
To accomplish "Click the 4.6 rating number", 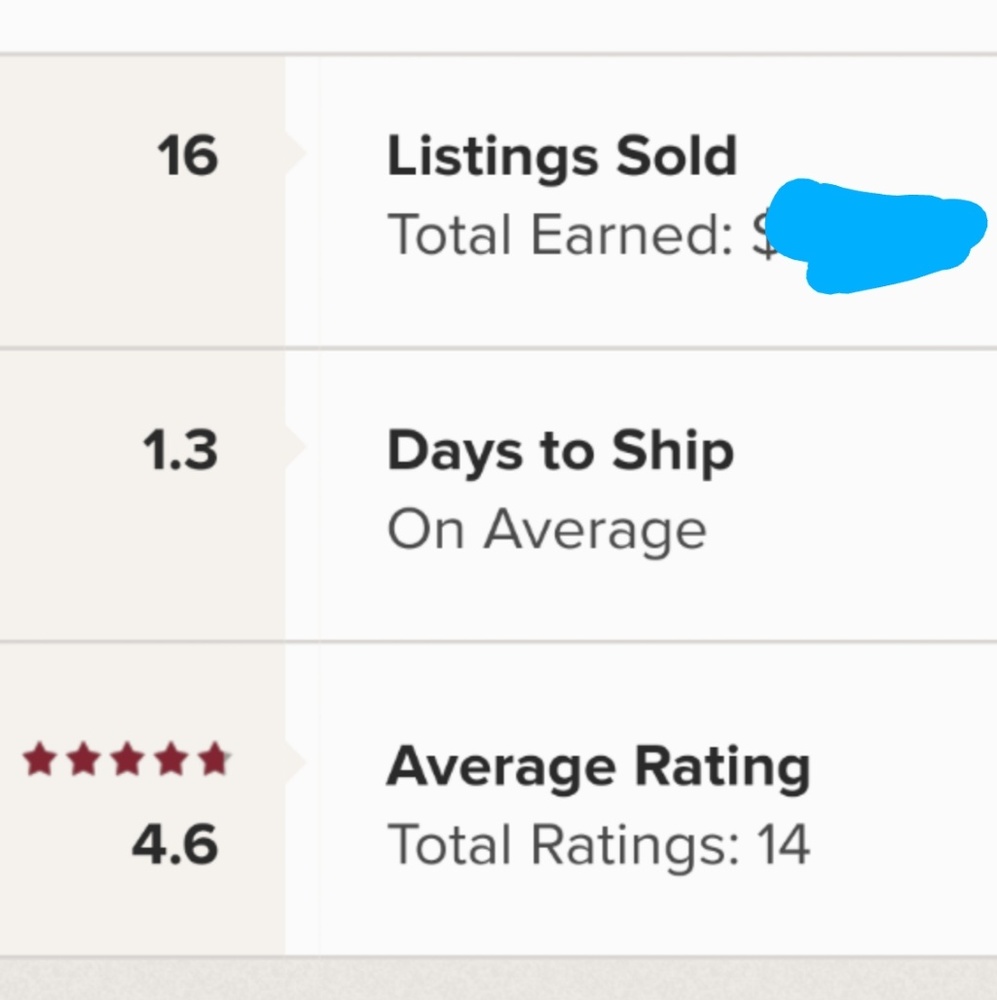I will (174, 845).
